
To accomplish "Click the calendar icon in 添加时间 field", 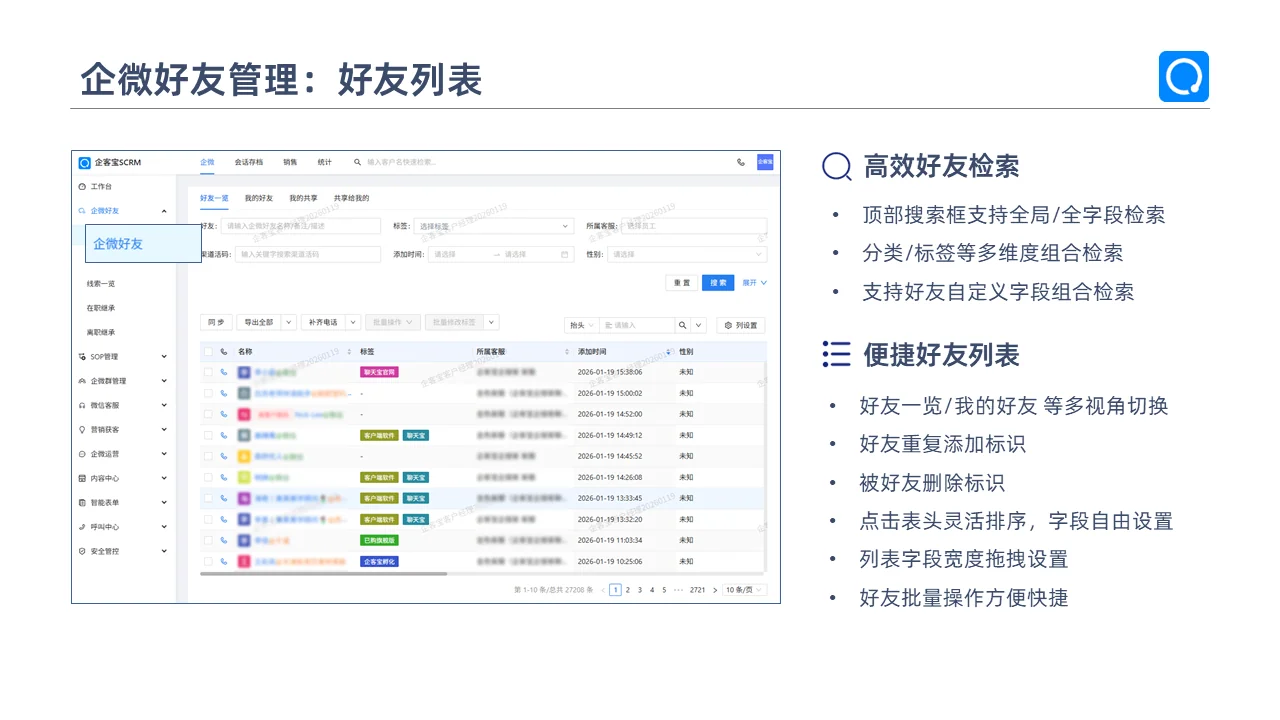I will coord(565,254).
